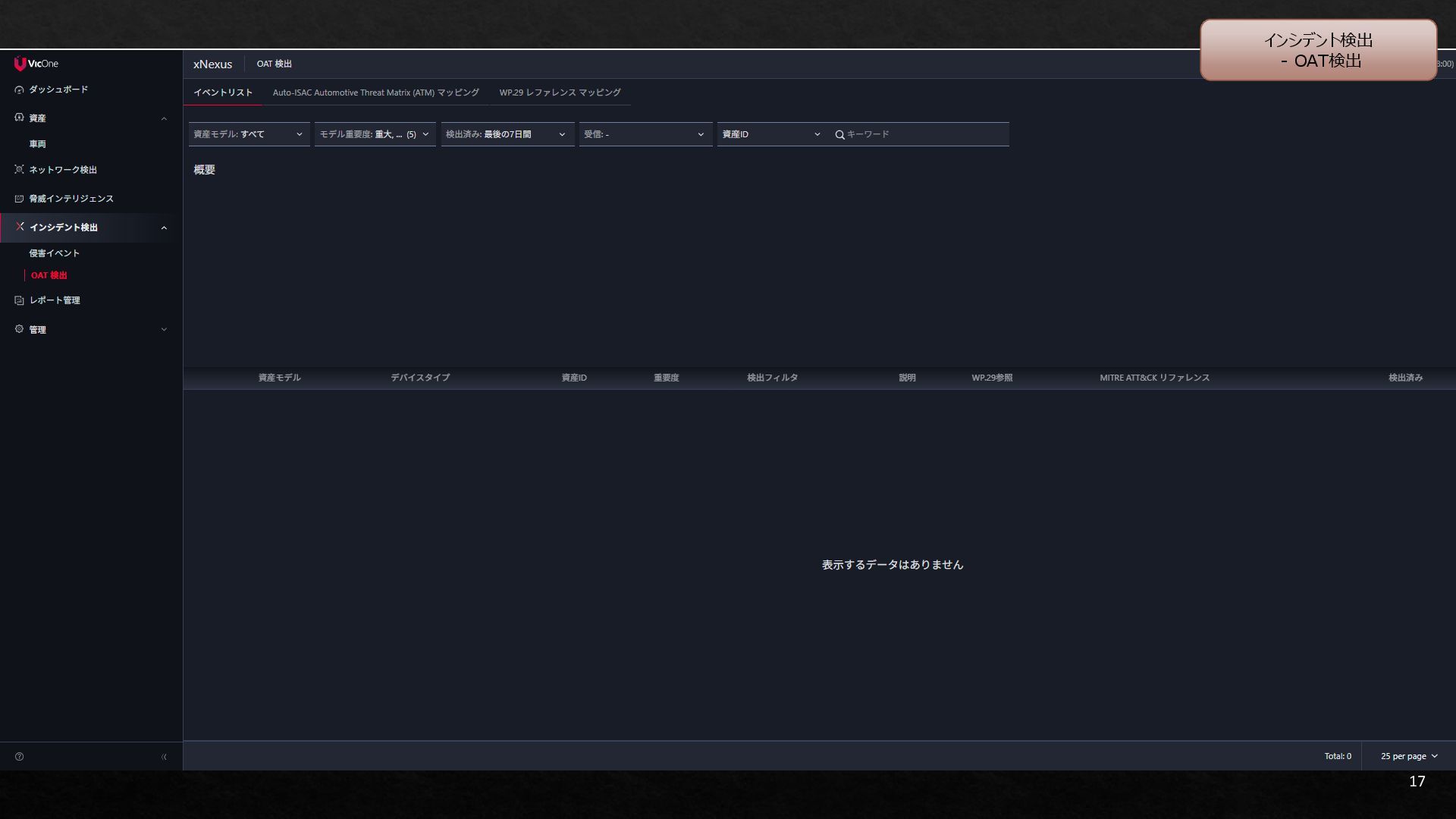
Task: Open the Intrusion Events (侵害イベント) submenu link
Action: click(54, 253)
